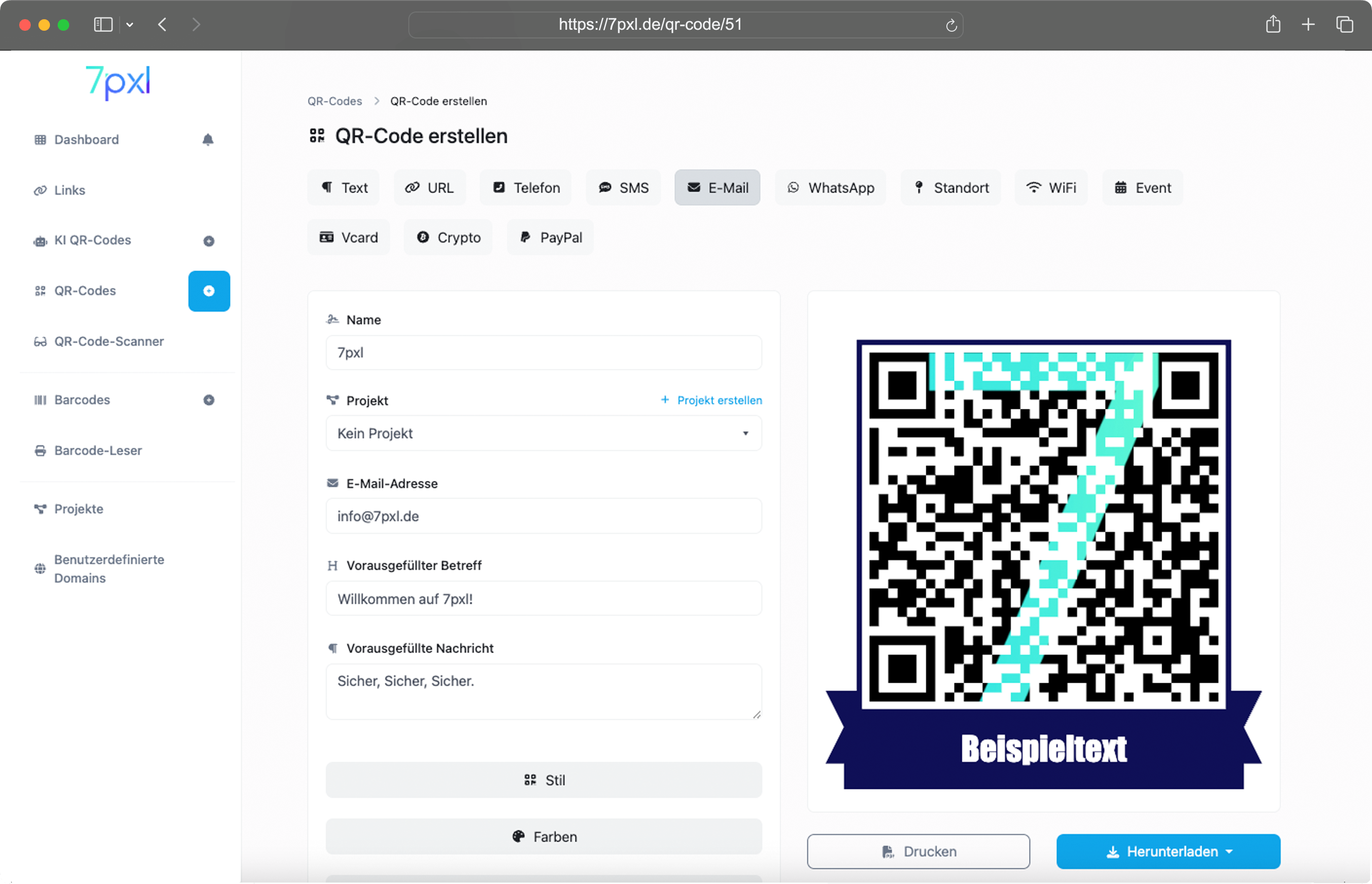This screenshot has height=884, width=1372.
Task: Open the Kein Projekt dropdown
Action: [x=543, y=433]
